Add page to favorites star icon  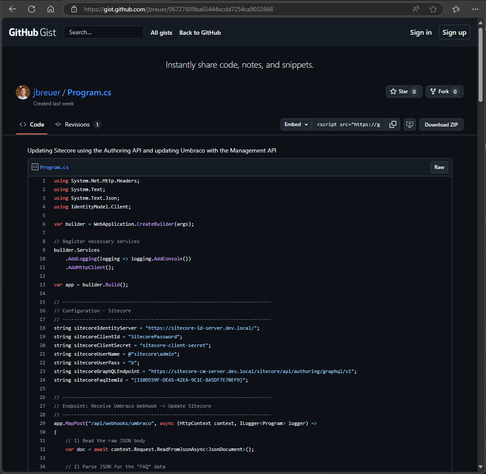433,9
